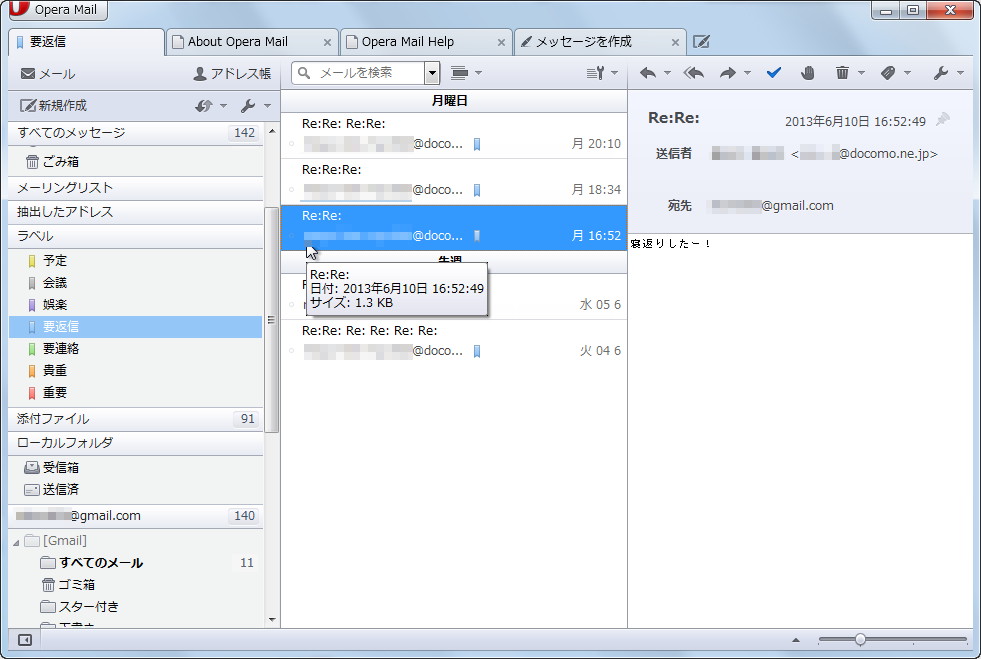Click the label tag icon
Screen dimensions: 981x659
click(x=888, y=73)
